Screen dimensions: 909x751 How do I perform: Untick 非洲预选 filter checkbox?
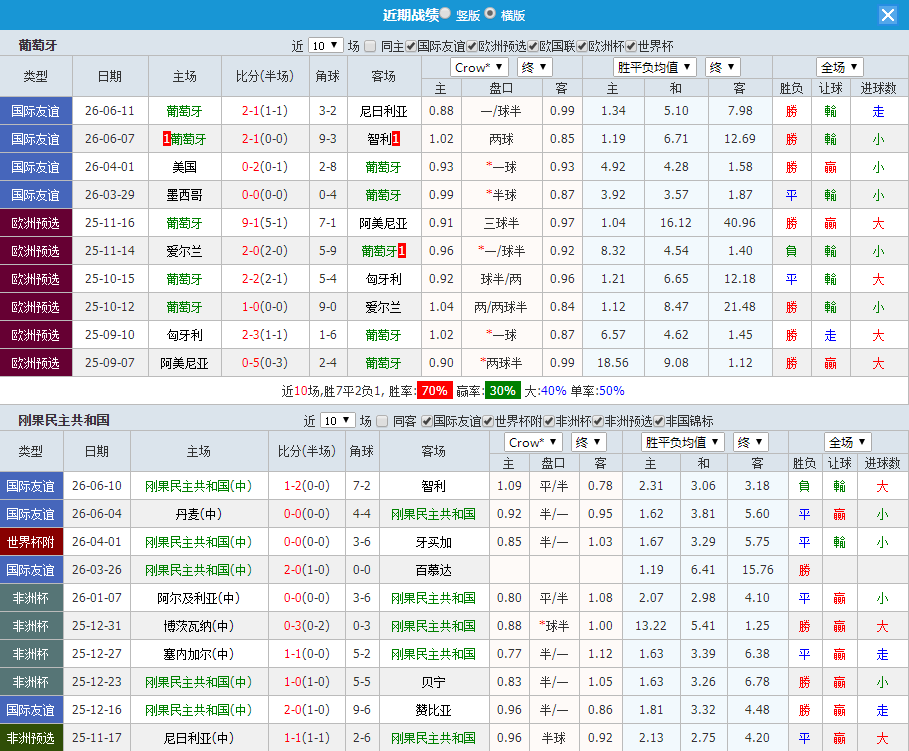(598, 422)
